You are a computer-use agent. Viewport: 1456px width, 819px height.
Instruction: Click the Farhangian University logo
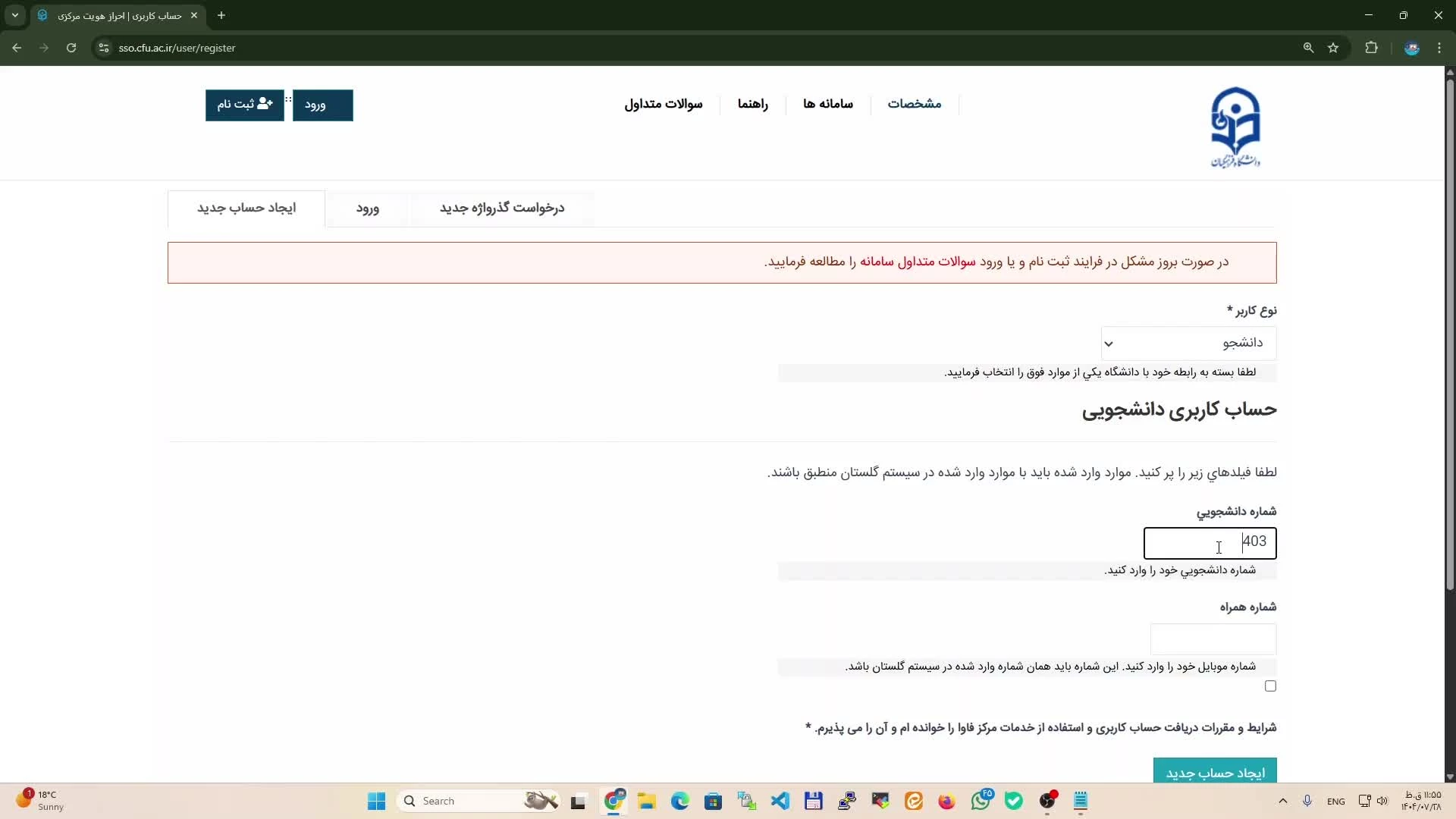[1235, 127]
